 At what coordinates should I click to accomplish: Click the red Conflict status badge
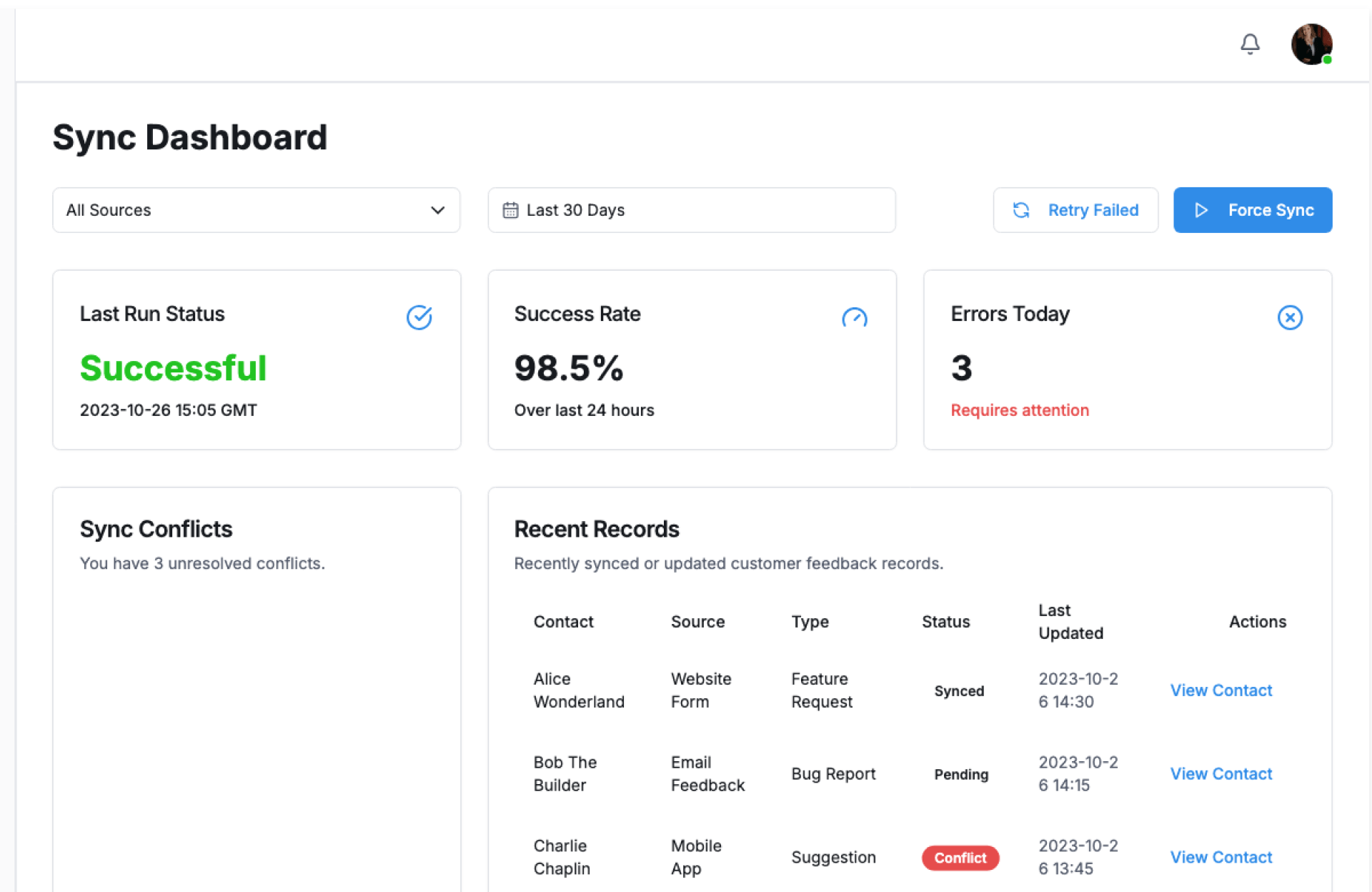pyautogui.click(x=960, y=858)
